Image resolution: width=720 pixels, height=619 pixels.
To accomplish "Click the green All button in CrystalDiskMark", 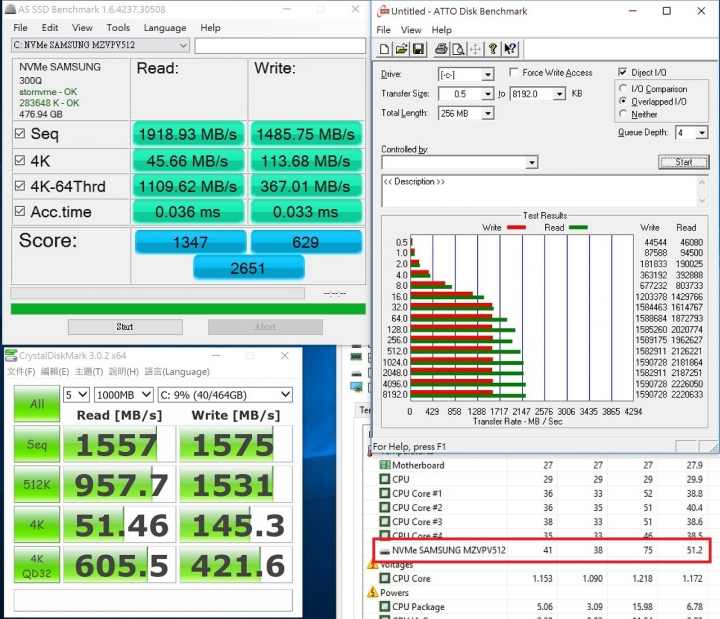I will (x=36, y=404).
